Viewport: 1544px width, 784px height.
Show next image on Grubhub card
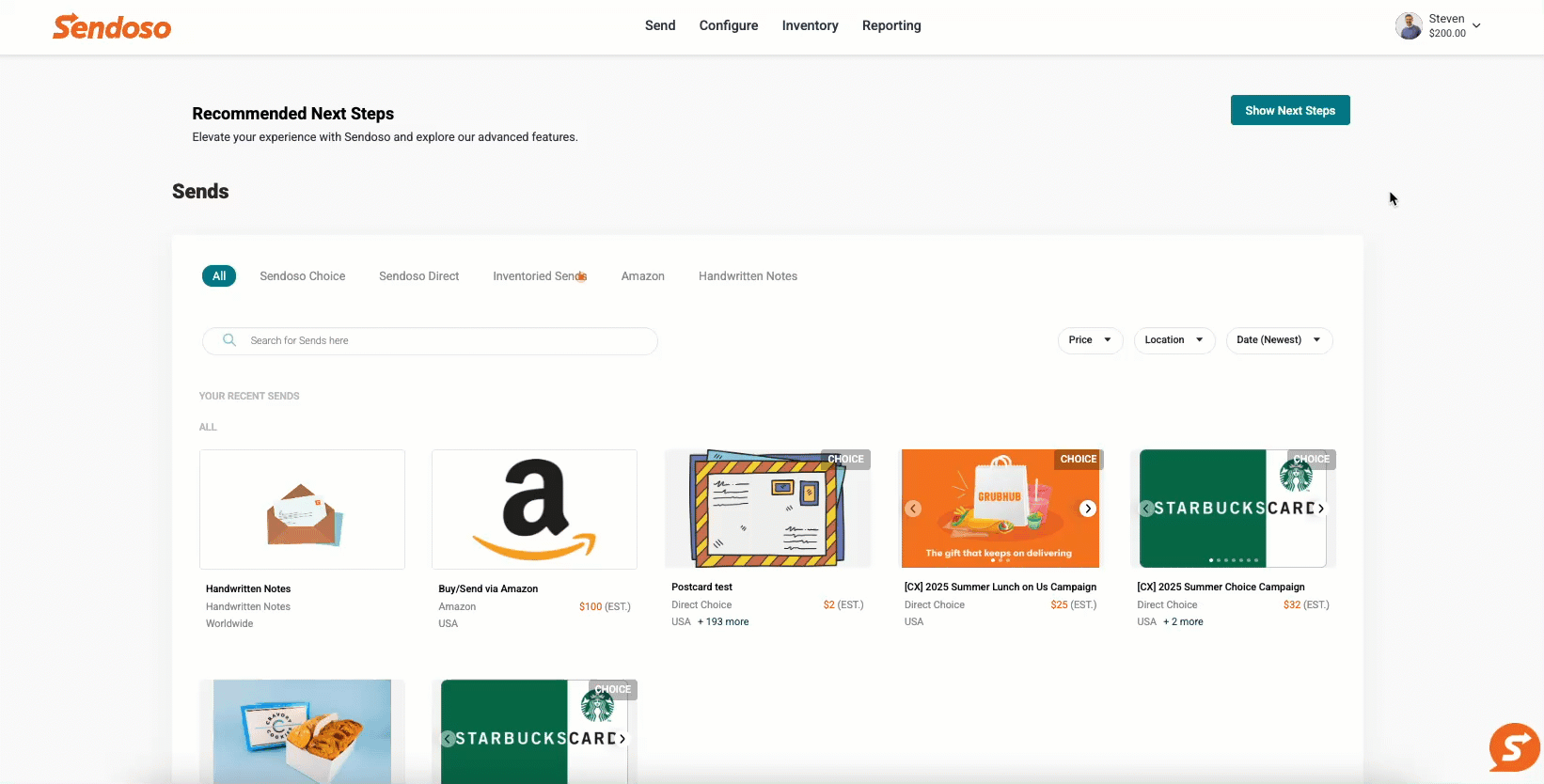click(1088, 509)
